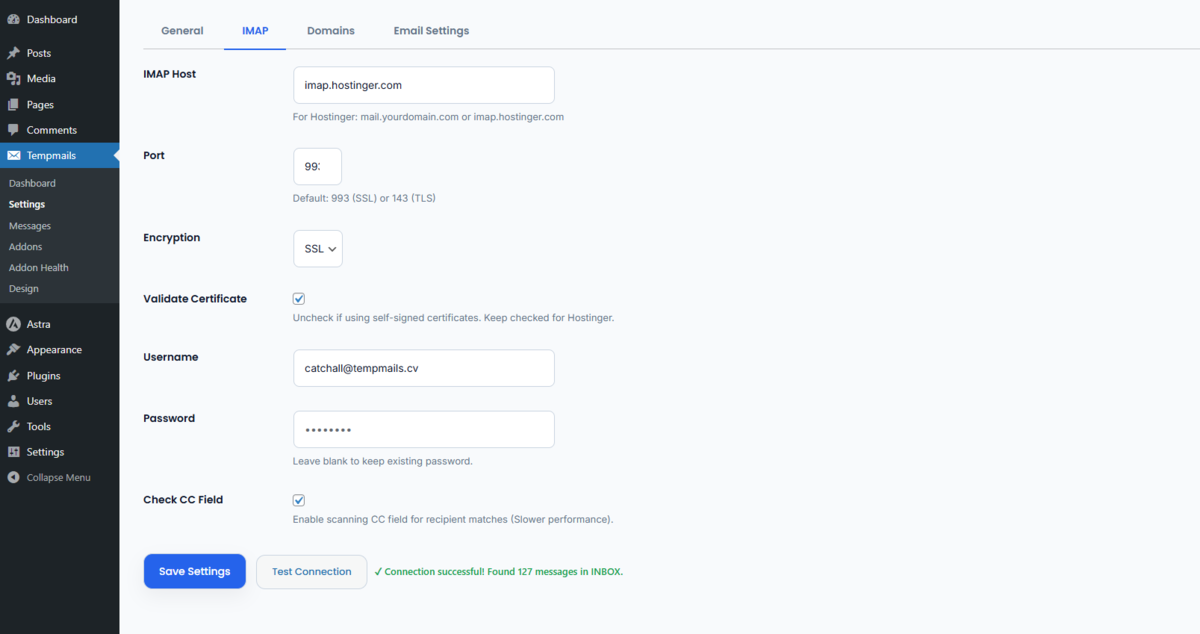Click the Save Settings button
The width and height of the screenshot is (1200, 634).
194,571
